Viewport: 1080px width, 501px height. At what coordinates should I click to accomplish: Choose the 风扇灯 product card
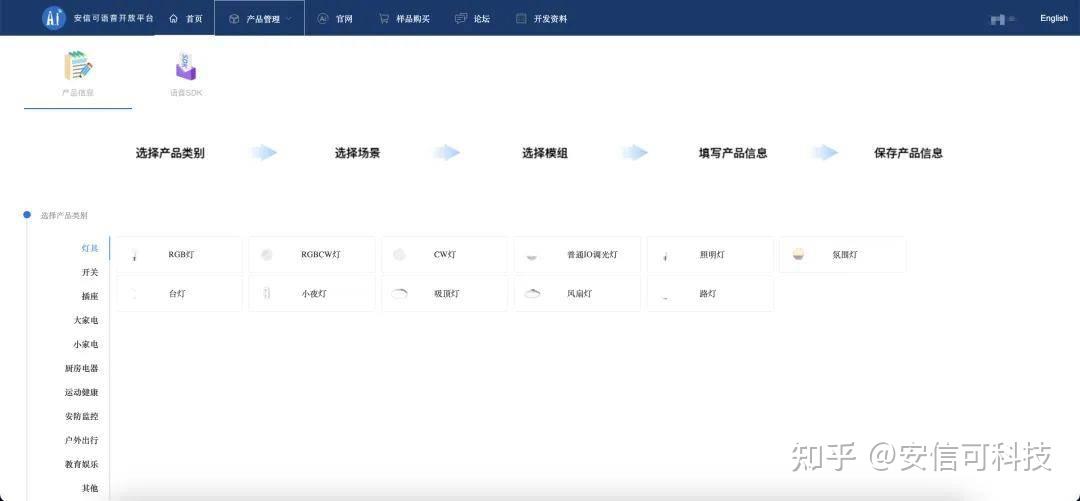[x=577, y=294]
